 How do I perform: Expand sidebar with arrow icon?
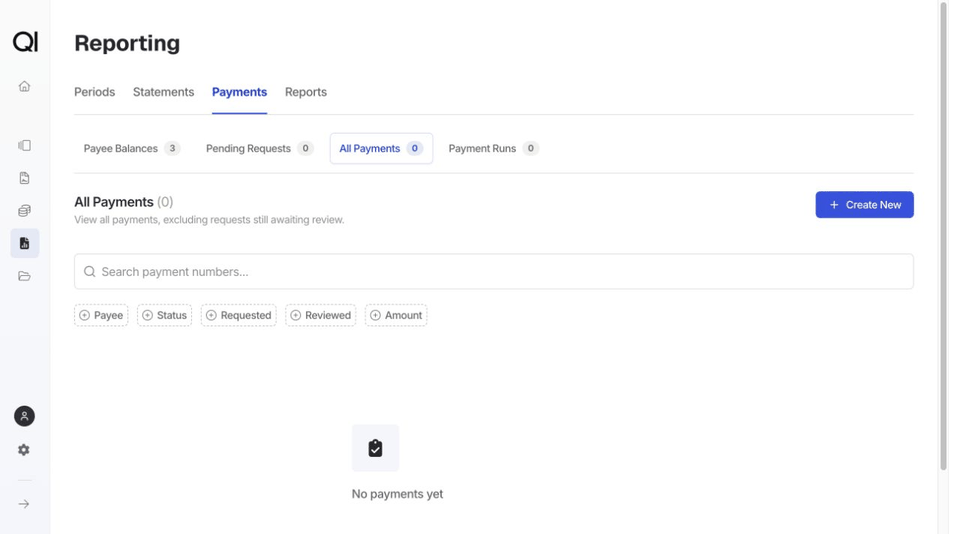[24, 504]
